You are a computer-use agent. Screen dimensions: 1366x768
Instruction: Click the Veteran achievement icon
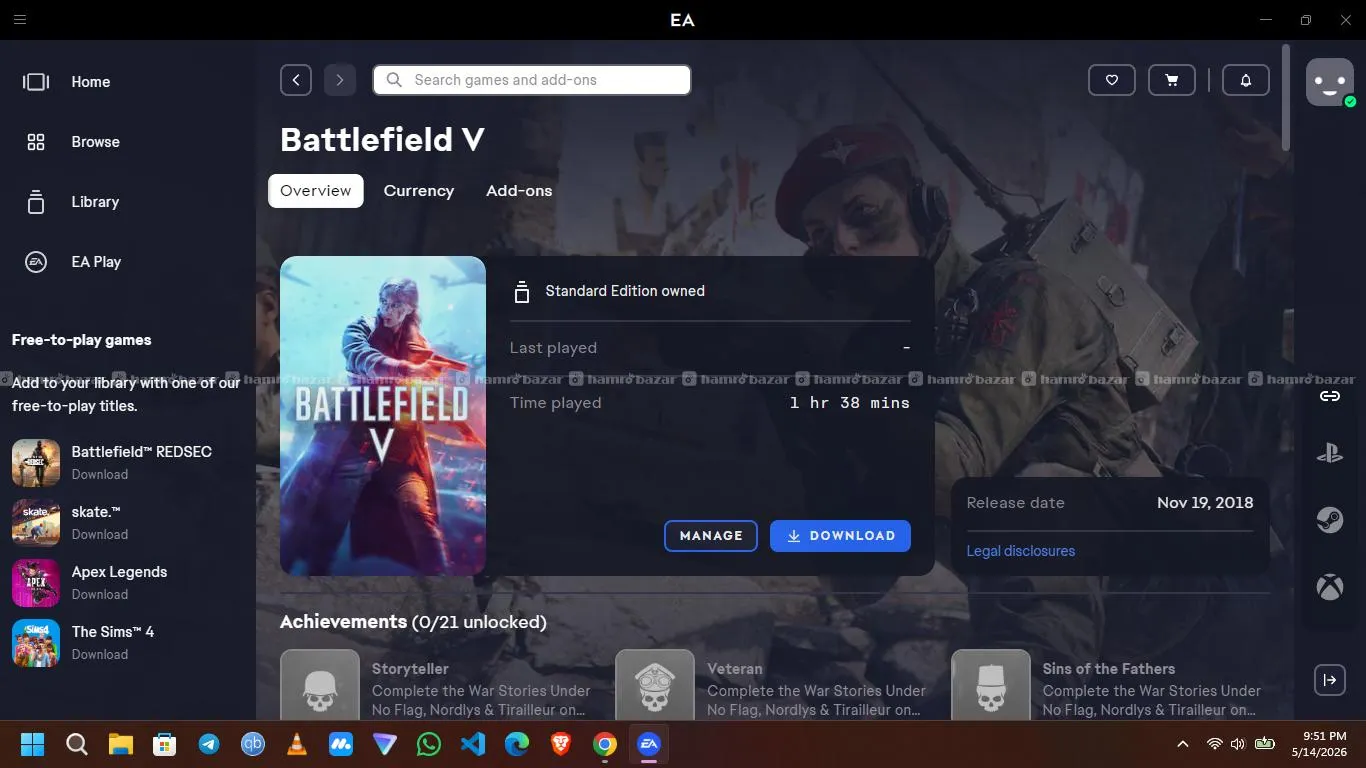pyautogui.click(x=655, y=684)
